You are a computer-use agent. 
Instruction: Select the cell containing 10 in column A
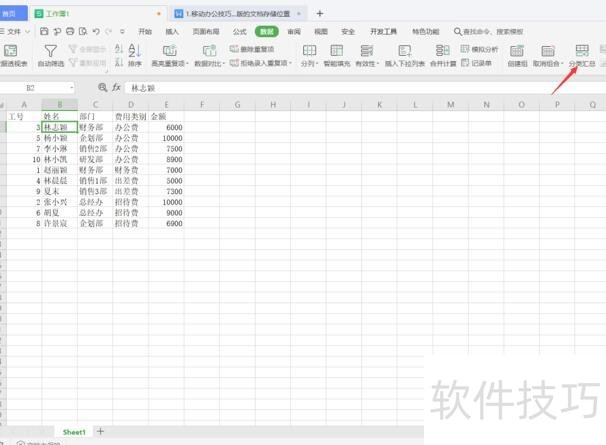click(x=24, y=159)
